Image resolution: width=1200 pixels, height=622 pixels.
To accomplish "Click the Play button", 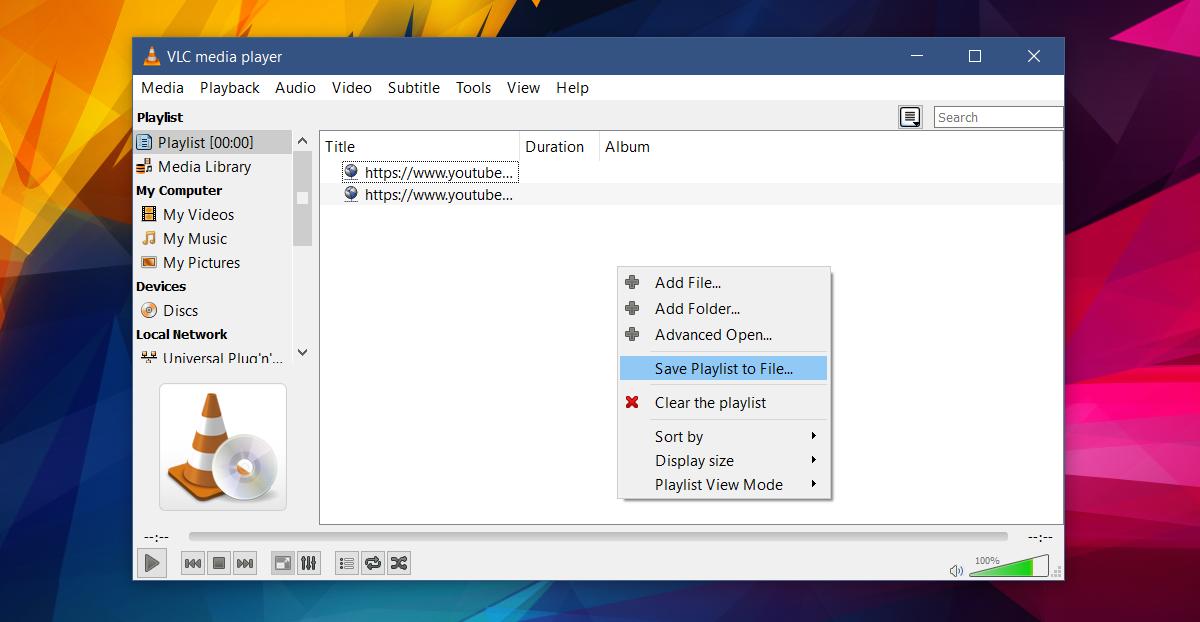I will (151, 563).
